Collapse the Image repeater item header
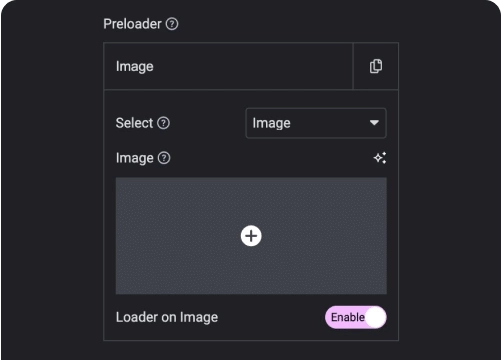 point(228,66)
